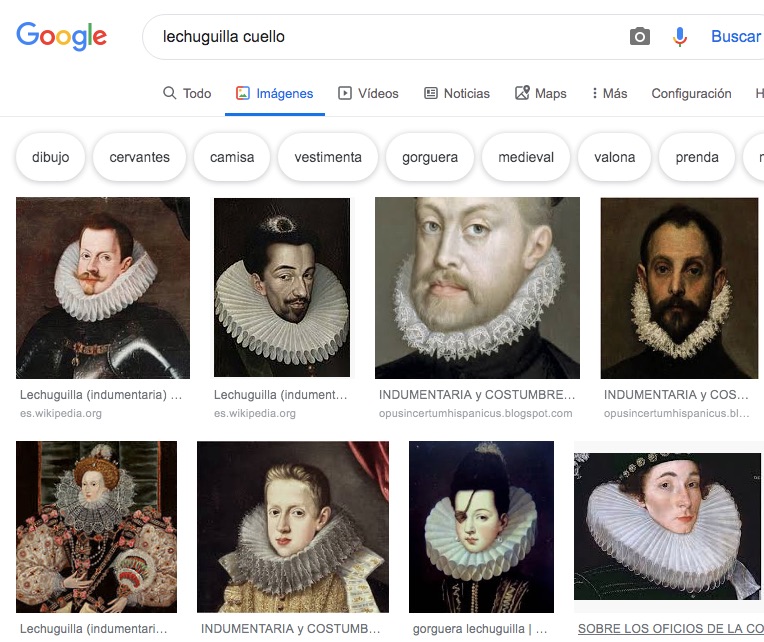Start voice search with microphone icon
This screenshot has height=642, width=764.
coord(680,37)
